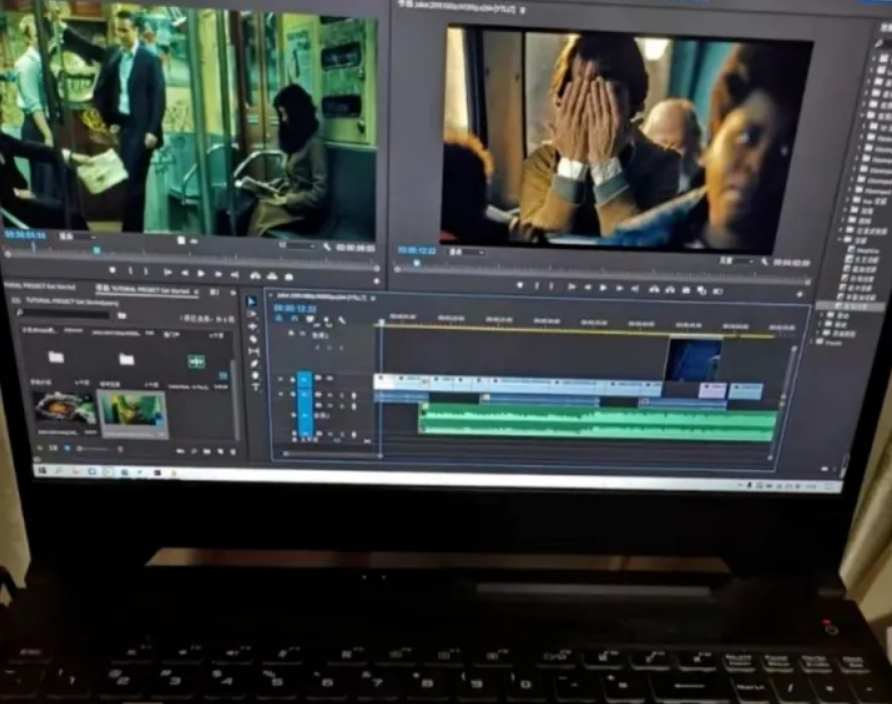The image size is (892, 704).
Task: Open Program monitor playback resolution dropdown
Action: point(737,261)
